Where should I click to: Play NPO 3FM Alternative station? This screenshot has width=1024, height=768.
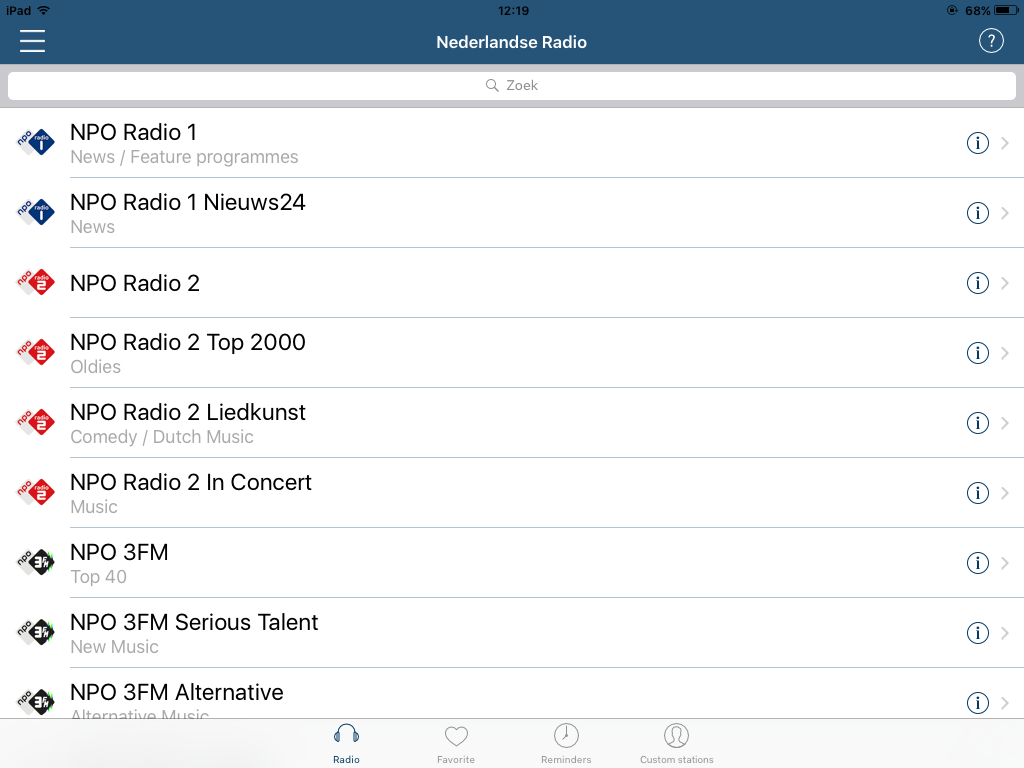click(x=177, y=693)
